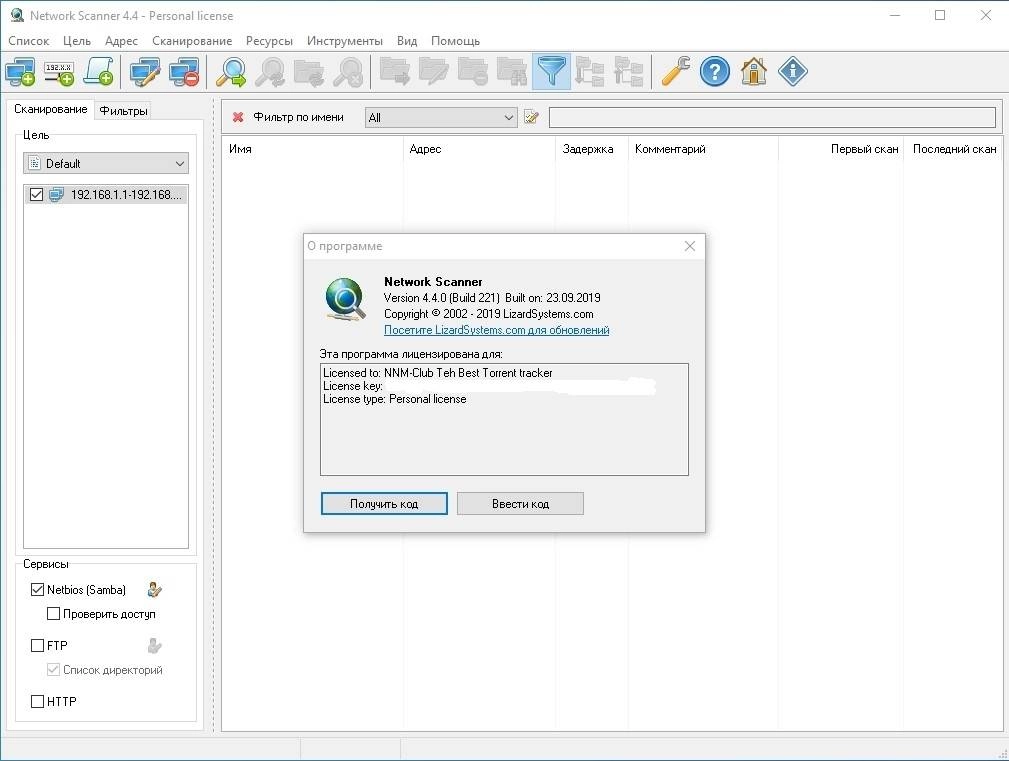This screenshot has height=761, width=1009.
Task: Open the Список menu
Action: click(x=29, y=41)
